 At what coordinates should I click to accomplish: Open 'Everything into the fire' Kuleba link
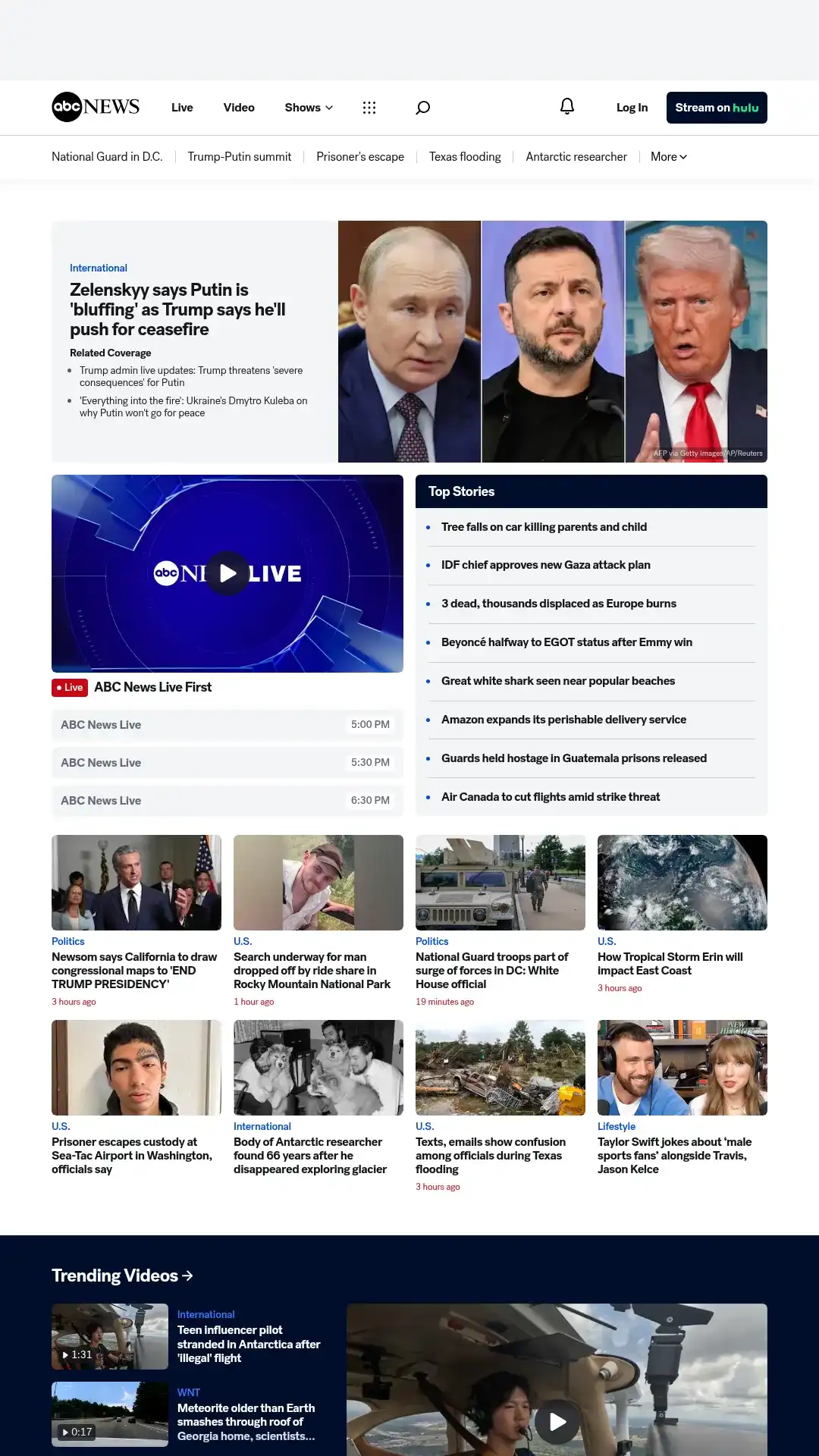pyautogui.click(x=193, y=406)
